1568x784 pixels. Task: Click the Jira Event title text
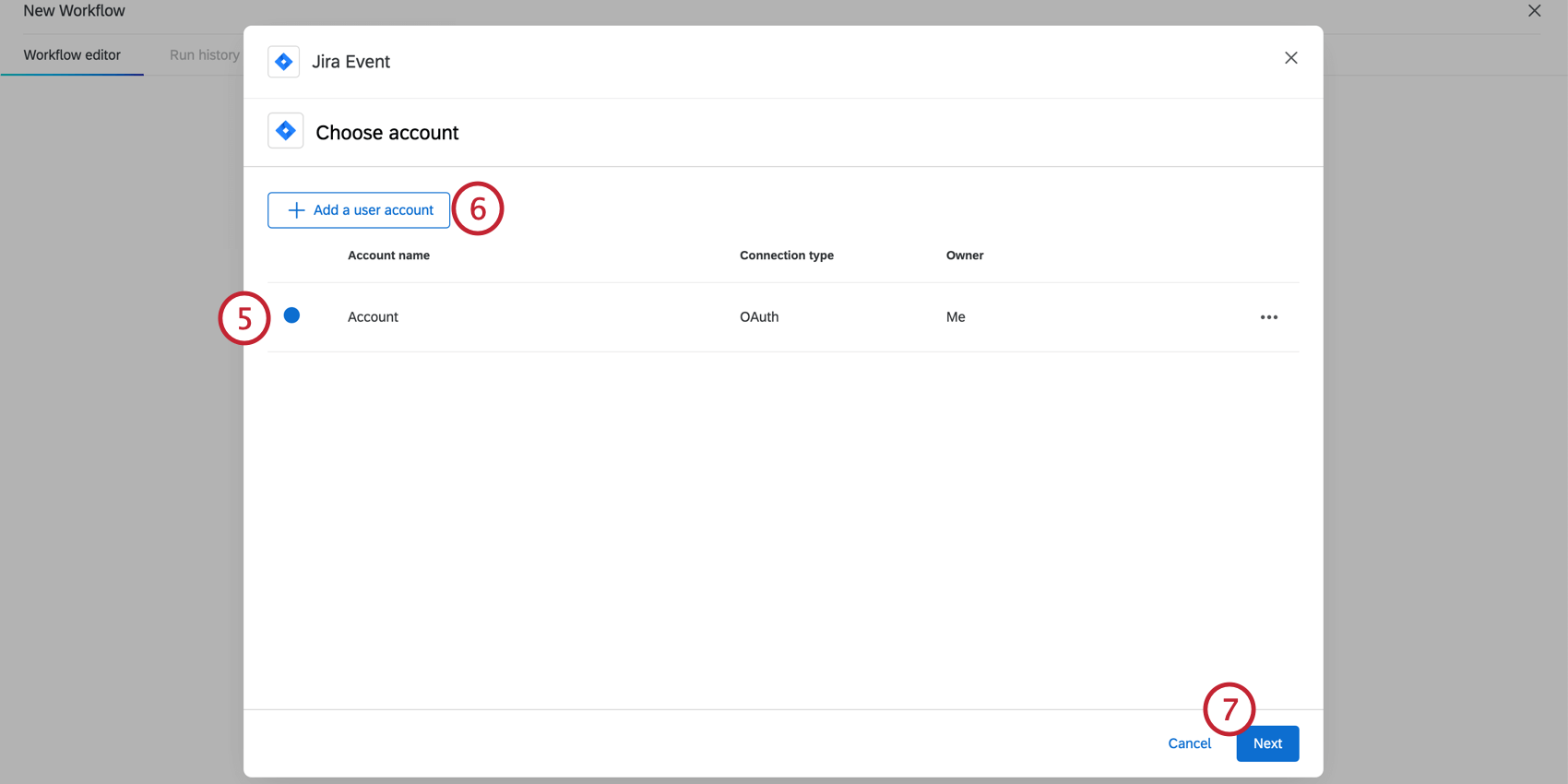click(350, 62)
